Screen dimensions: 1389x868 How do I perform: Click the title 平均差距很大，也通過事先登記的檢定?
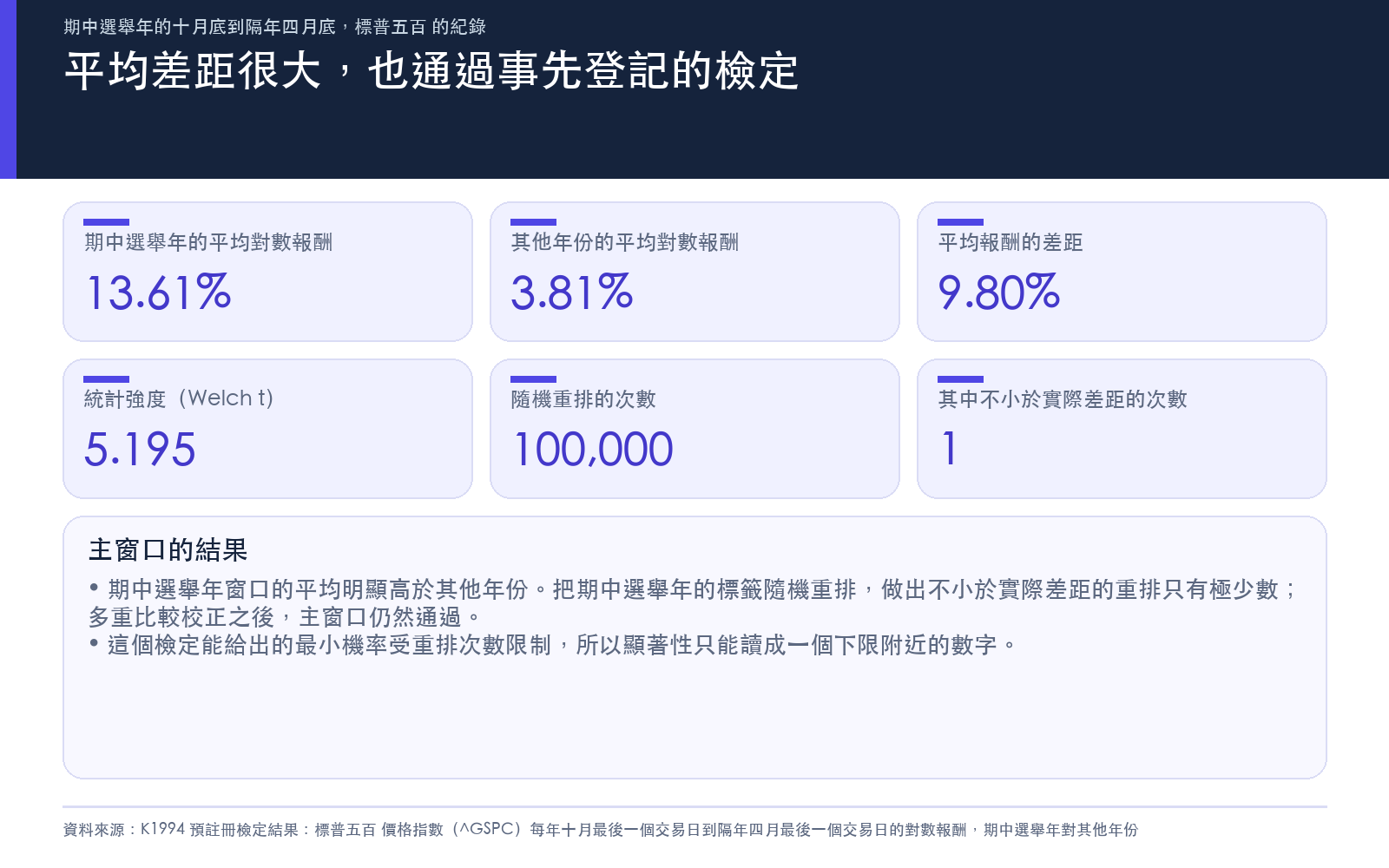point(431,71)
